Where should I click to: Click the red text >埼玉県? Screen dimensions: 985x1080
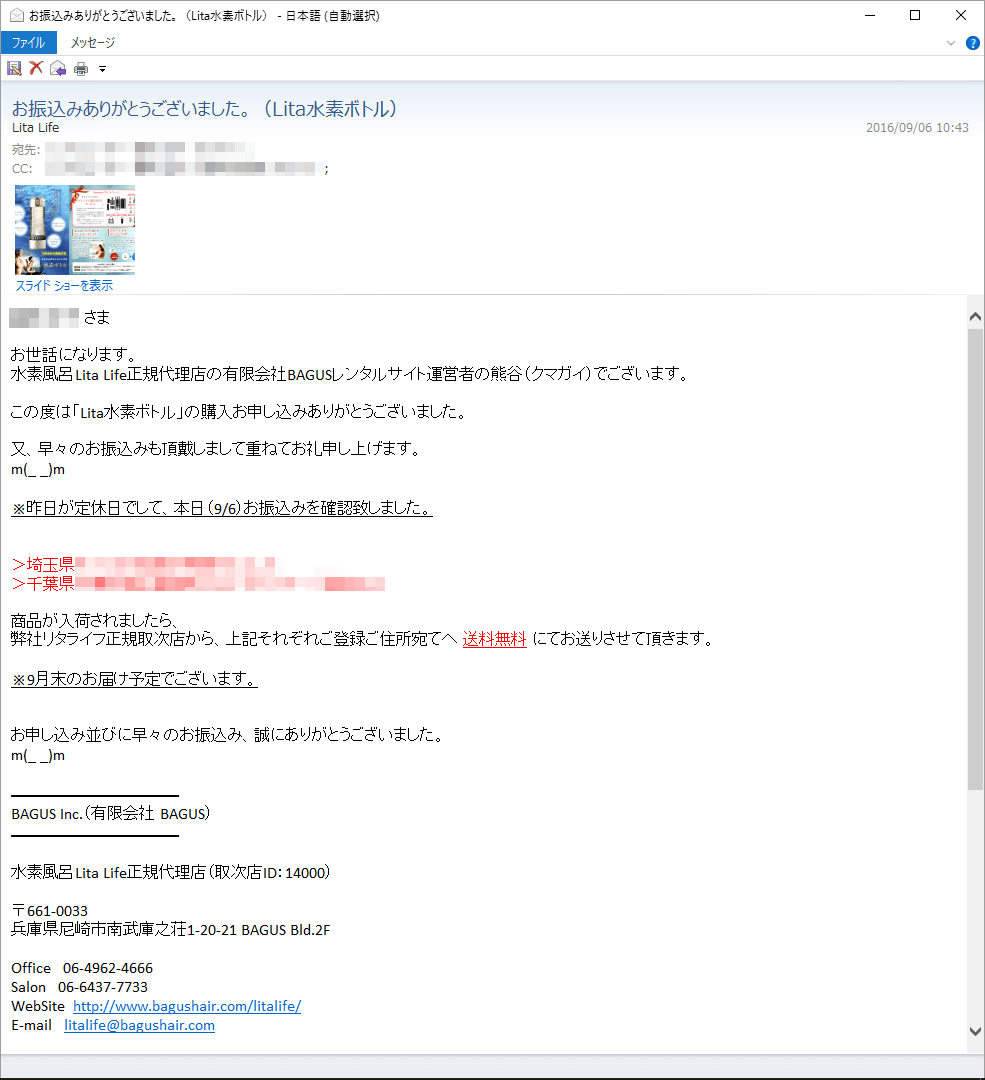click(43, 565)
